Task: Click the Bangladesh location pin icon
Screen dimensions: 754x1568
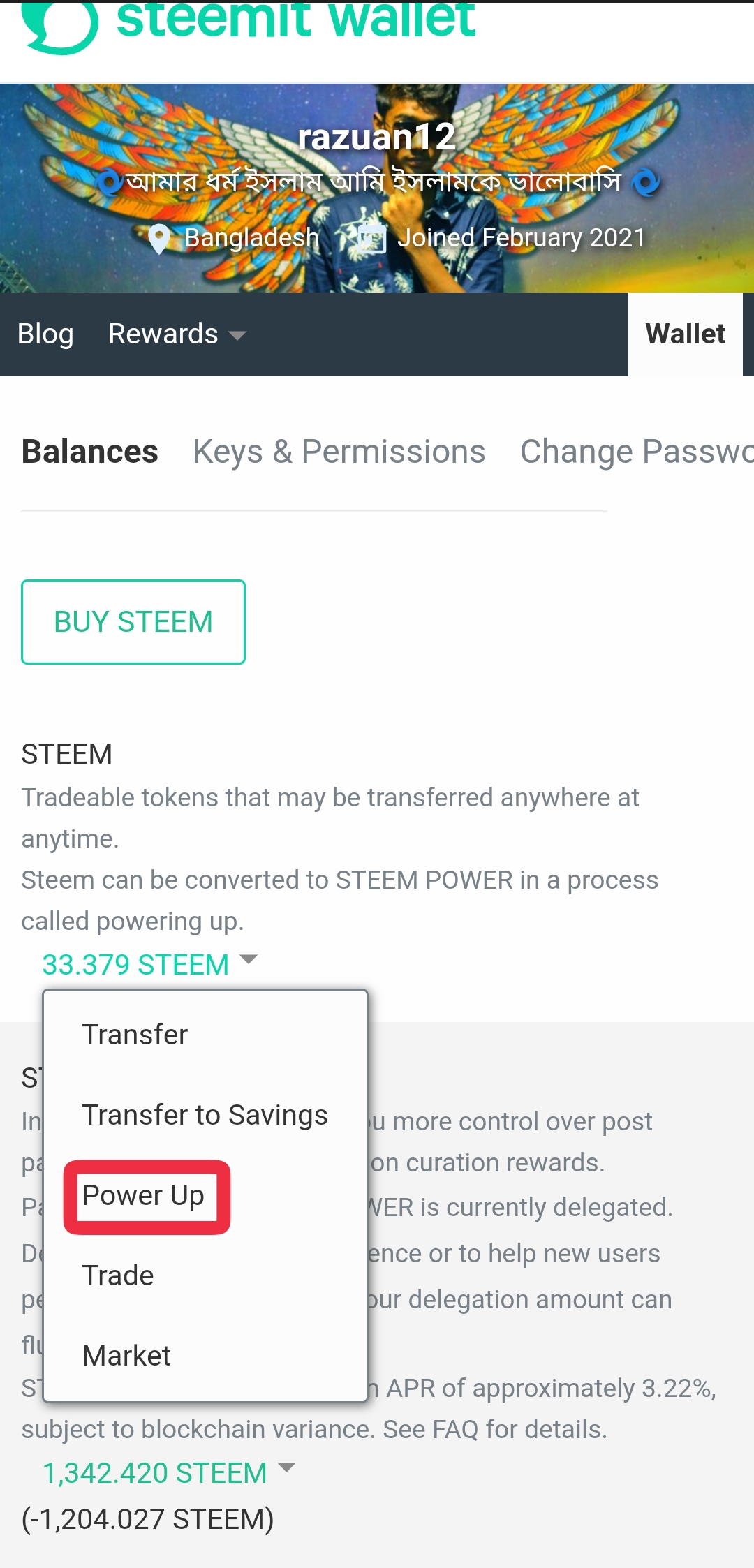Action: [x=159, y=239]
